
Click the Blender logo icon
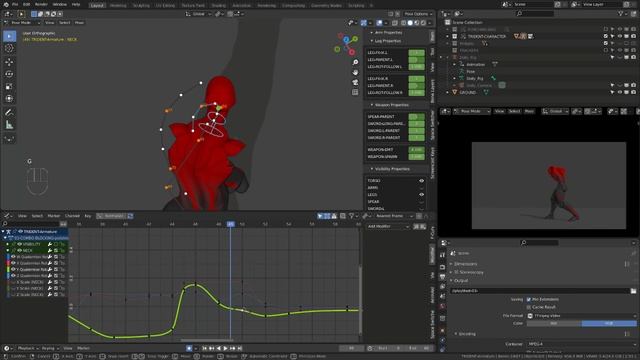pyautogui.click(x=6, y=4)
